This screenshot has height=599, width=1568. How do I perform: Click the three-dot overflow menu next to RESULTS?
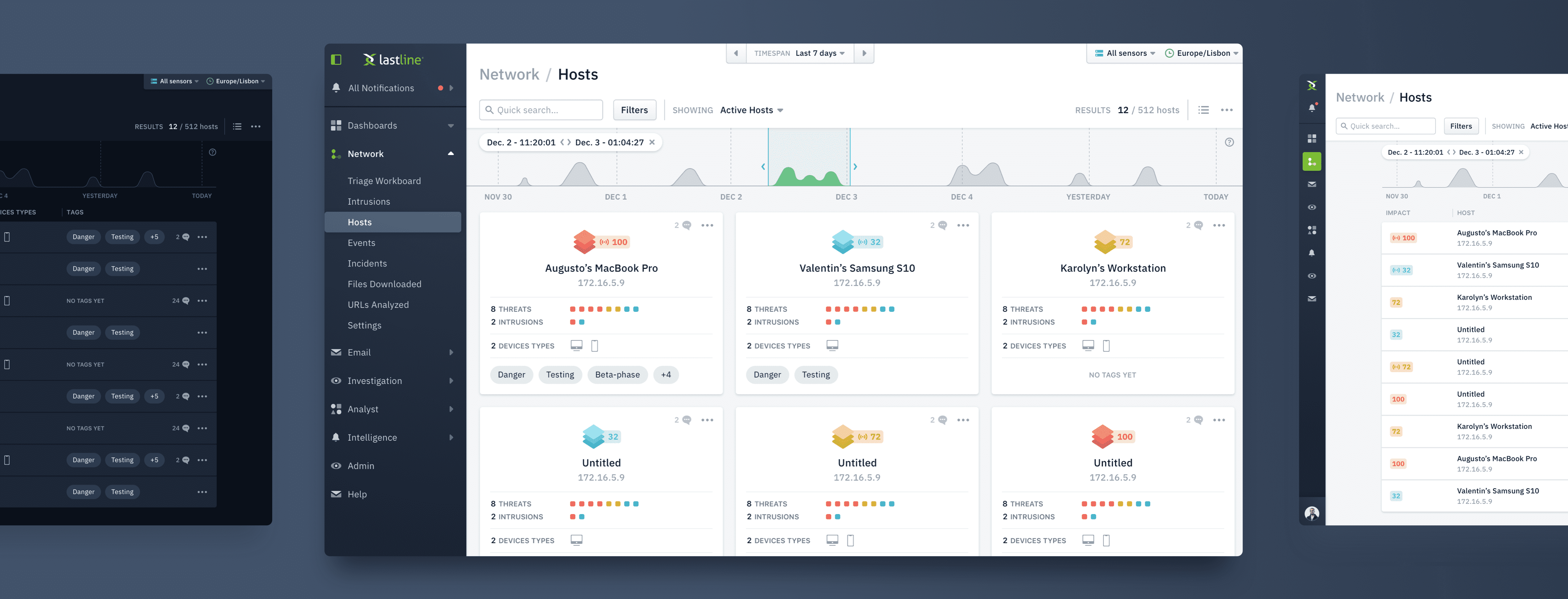(1227, 110)
